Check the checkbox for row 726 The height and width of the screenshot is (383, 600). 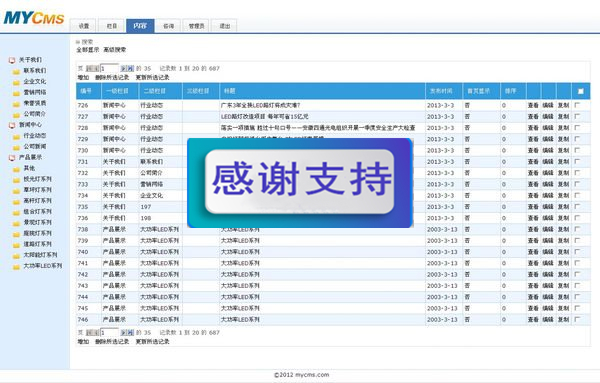[577, 105]
